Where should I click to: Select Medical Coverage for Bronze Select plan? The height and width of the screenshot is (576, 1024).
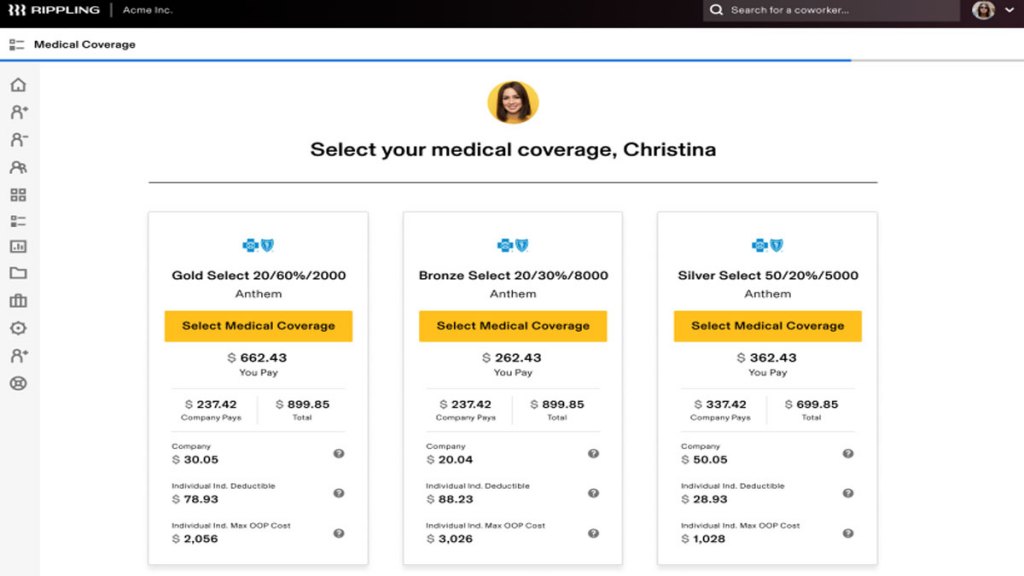[x=513, y=326]
